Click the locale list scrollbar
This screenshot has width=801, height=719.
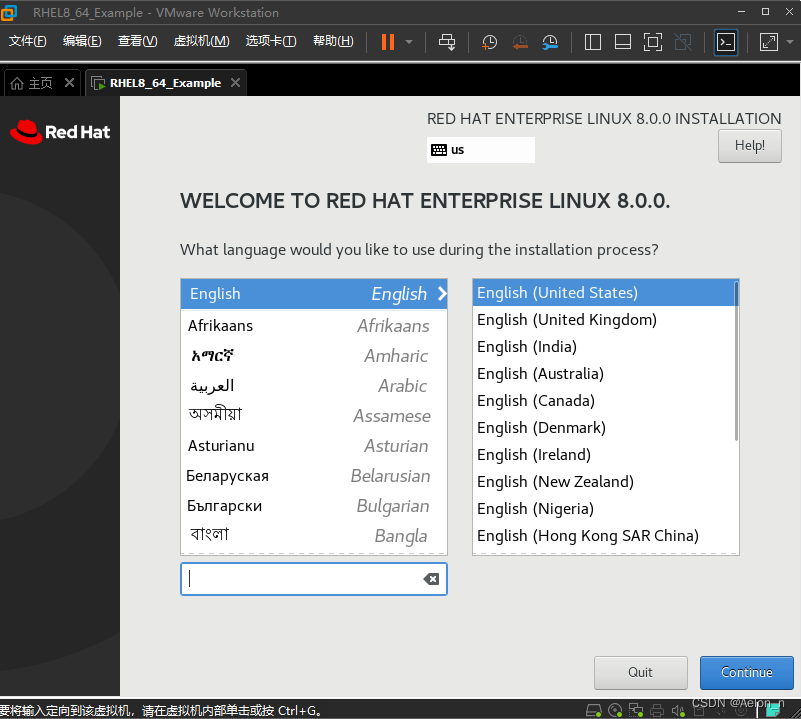click(x=736, y=361)
